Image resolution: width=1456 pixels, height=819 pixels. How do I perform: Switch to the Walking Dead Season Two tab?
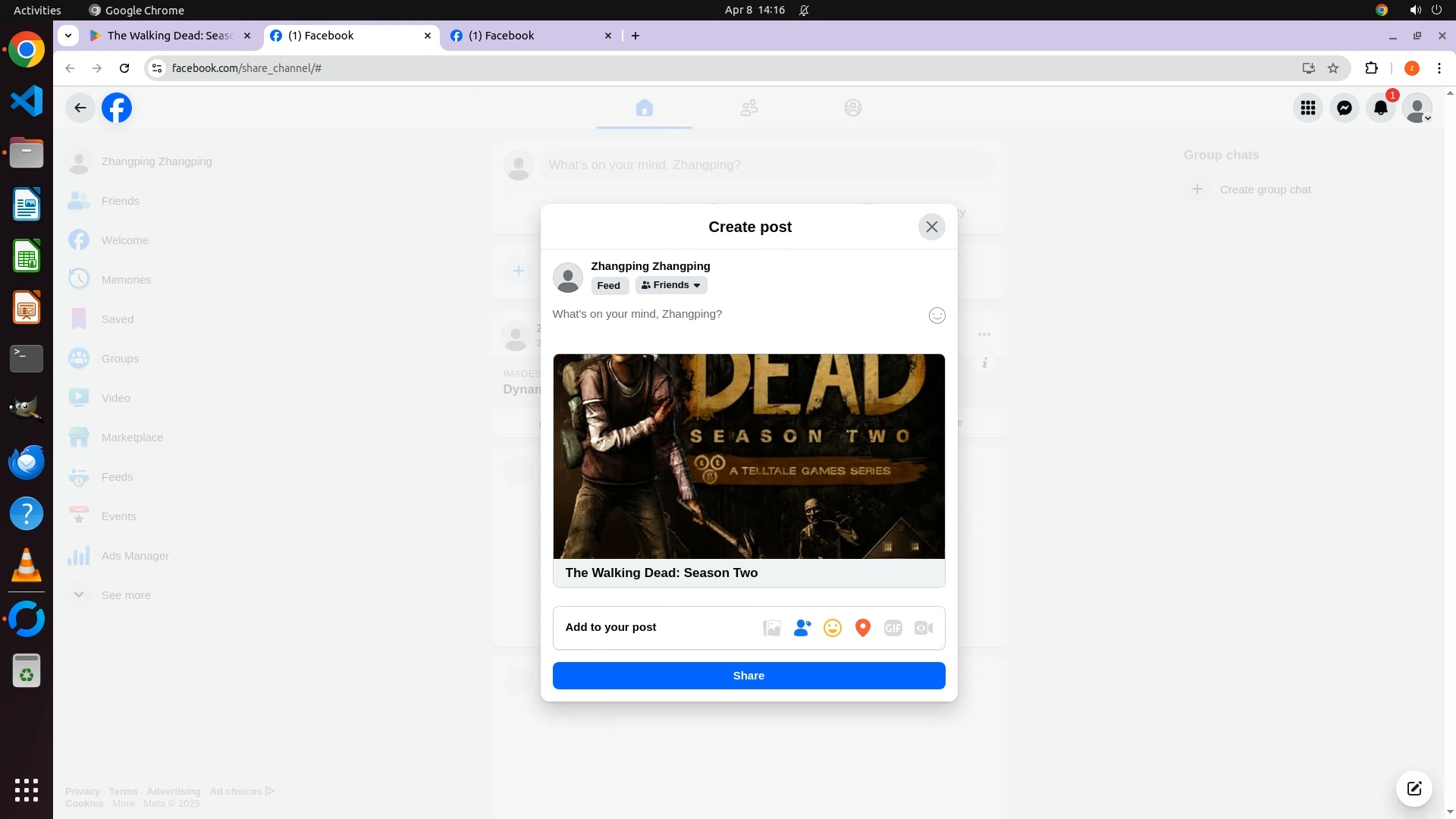coord(170,36)
